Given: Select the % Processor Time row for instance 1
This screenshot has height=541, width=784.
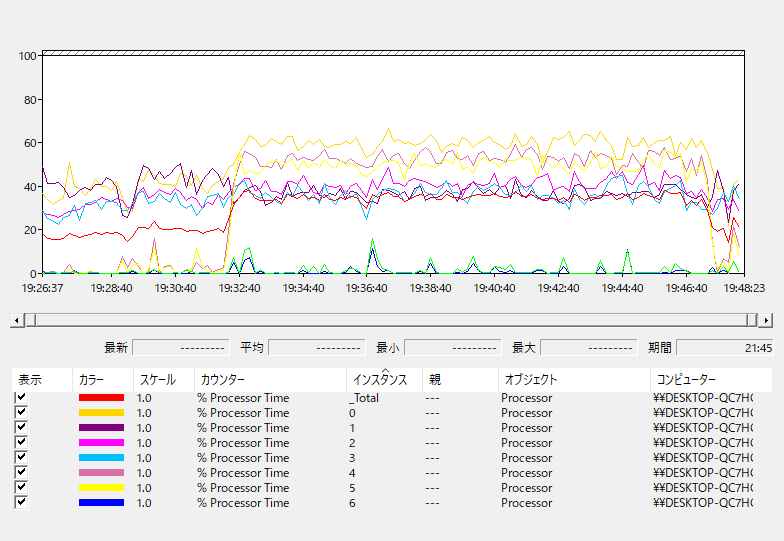Looking at the screenshot, I should pyautogui.click(x=243, y=428).
